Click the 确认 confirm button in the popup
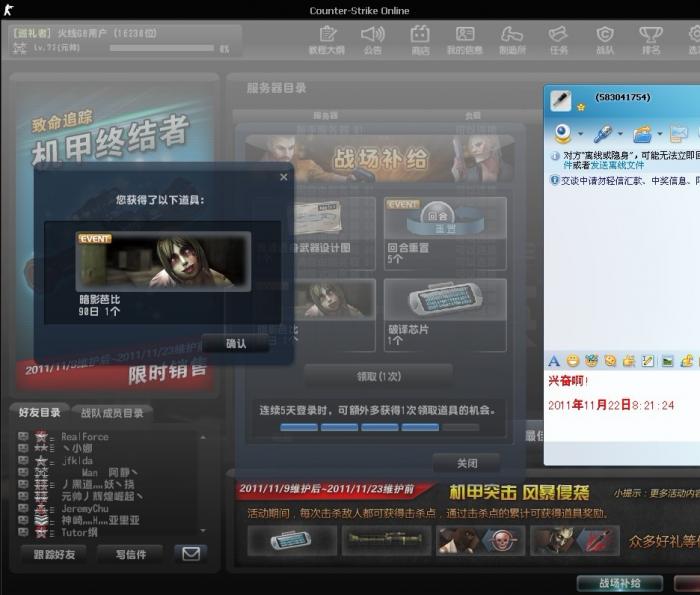This screenshot has height=595, width=700. pos(236,344)
